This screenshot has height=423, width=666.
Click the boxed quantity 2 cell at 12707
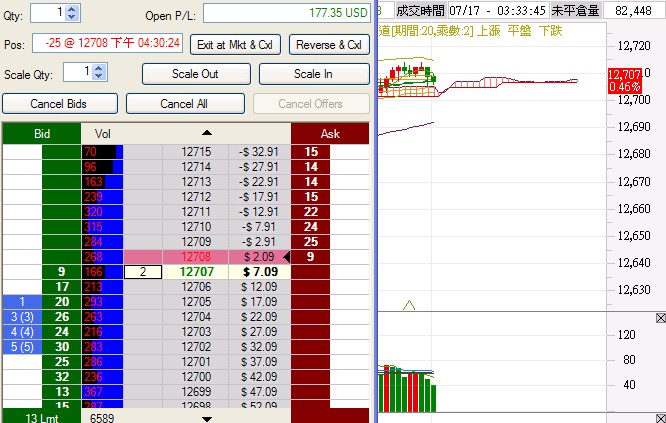[143, 272]
